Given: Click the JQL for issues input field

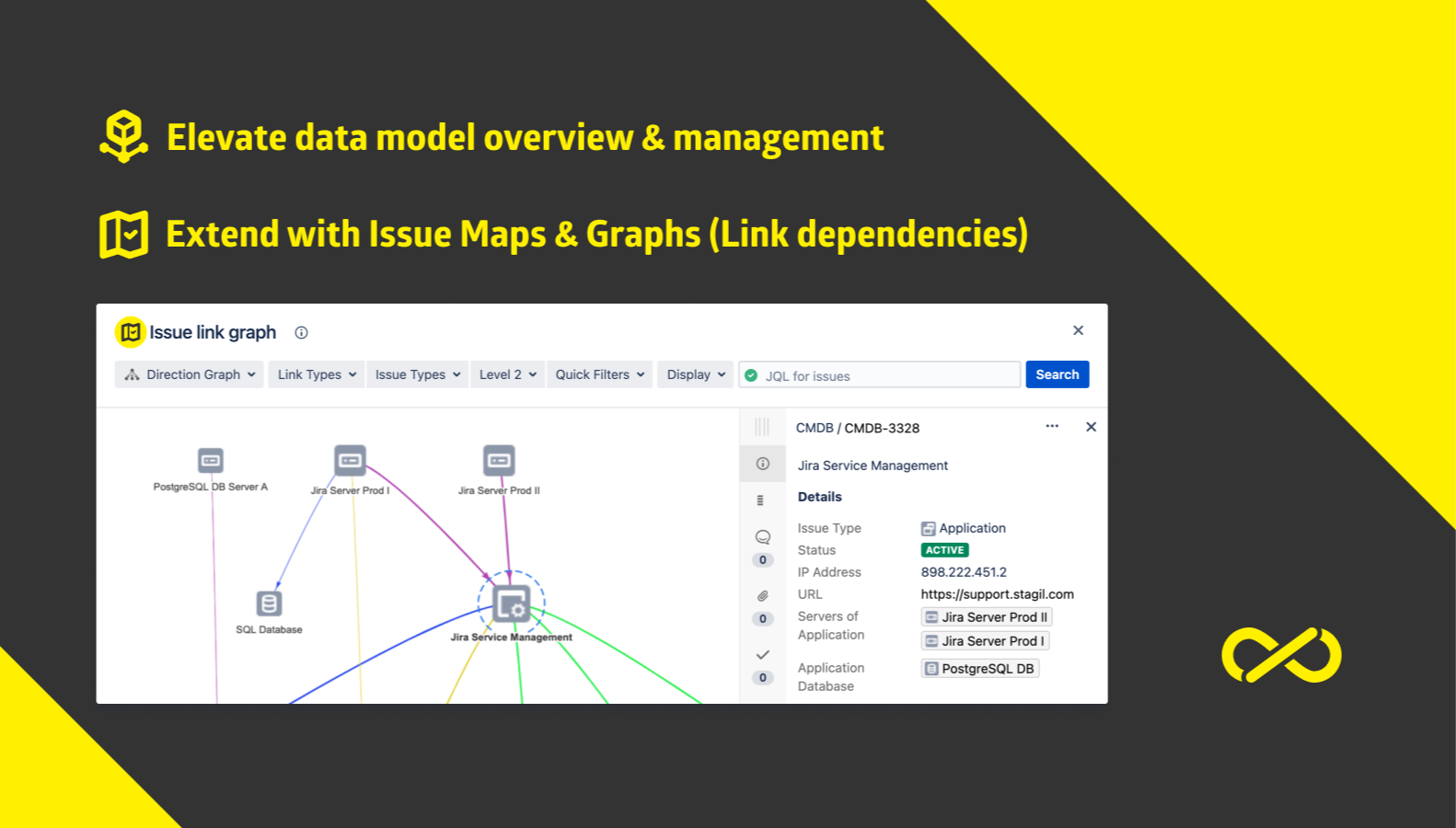Looking at the screenshot, I should coord(880,375).
